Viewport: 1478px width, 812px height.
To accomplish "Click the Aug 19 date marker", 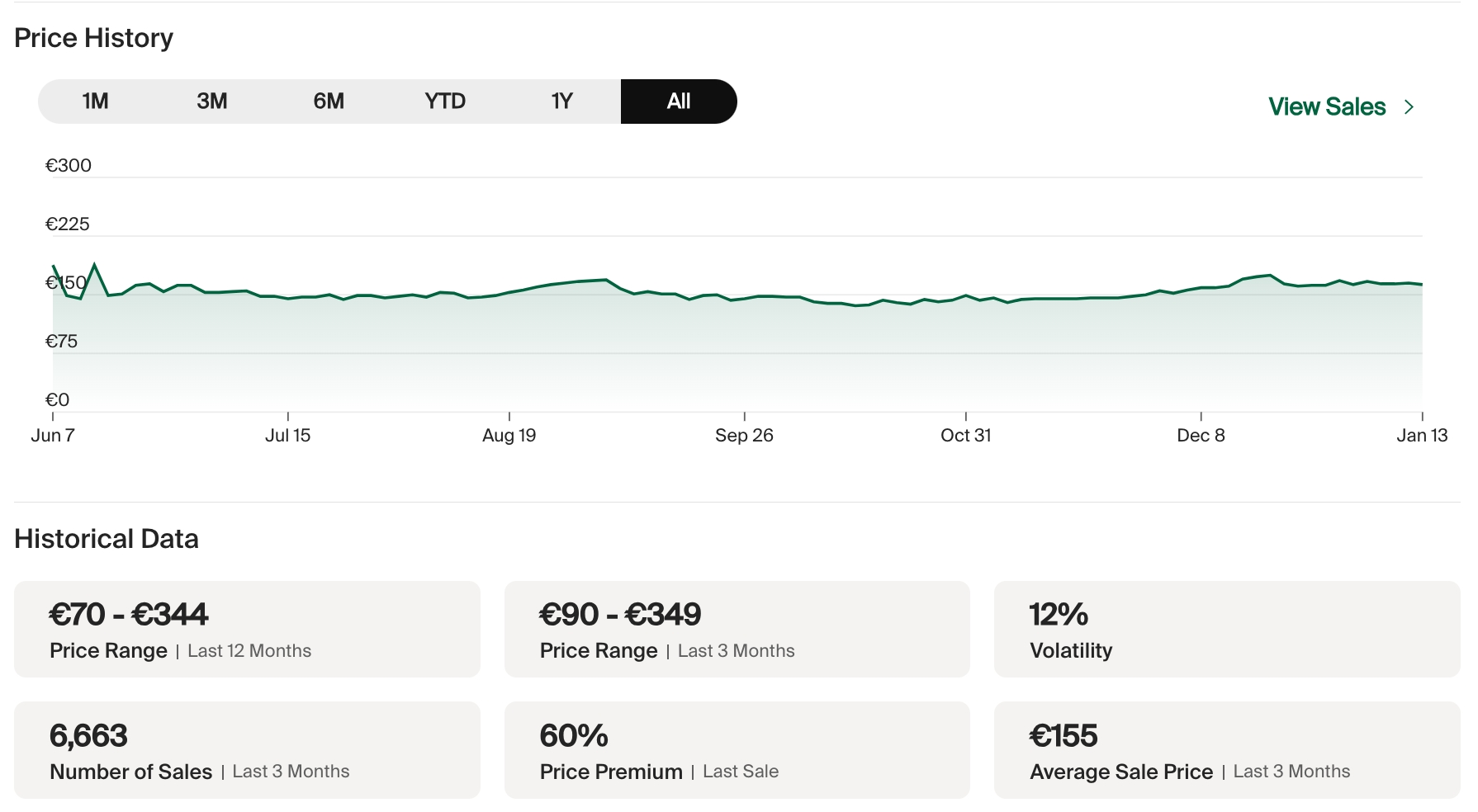I will tap(509, 435).
